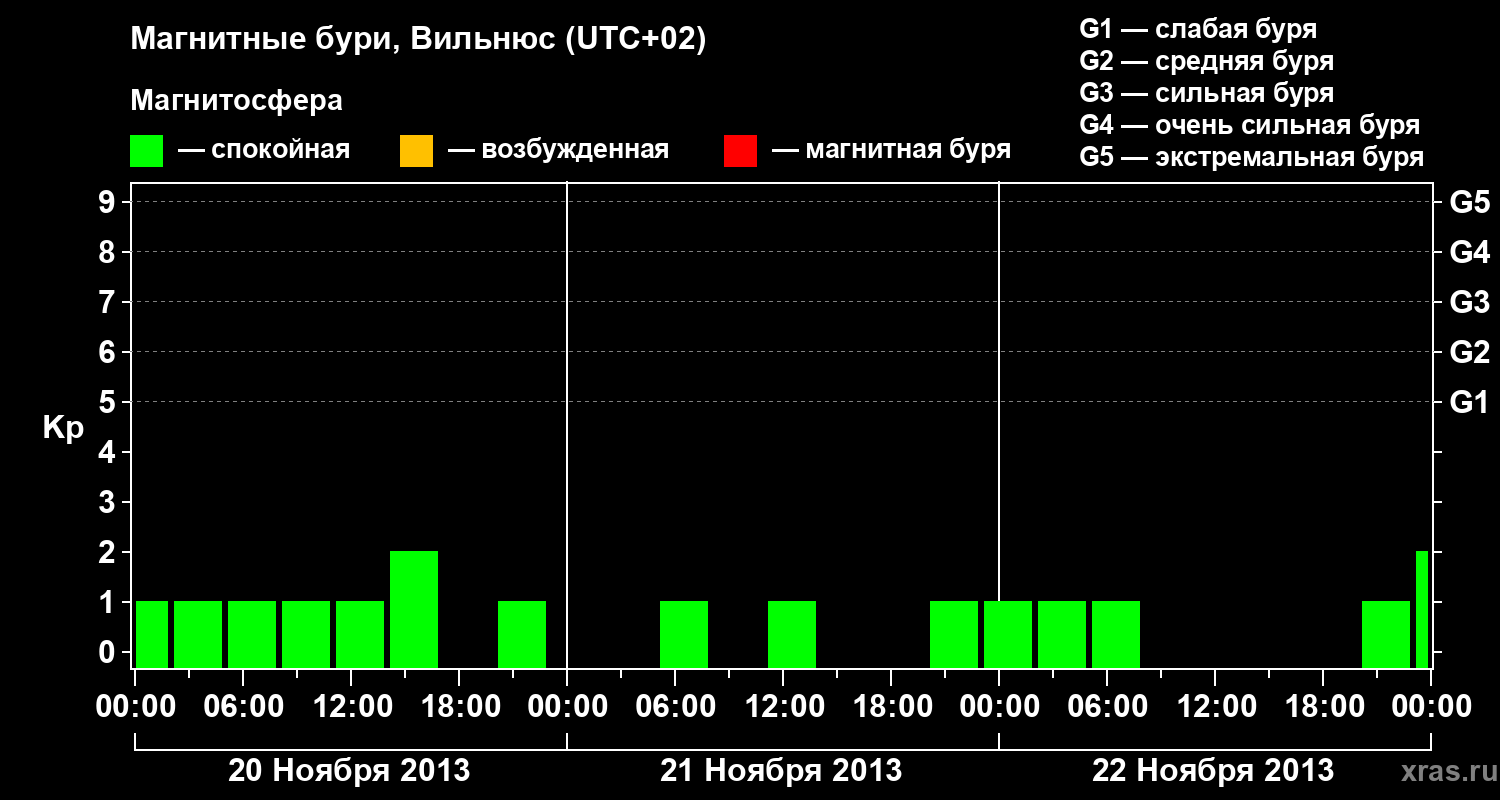
Task: Click the orange 'возбужденная' legend swatch
Action: pos(416,151)
